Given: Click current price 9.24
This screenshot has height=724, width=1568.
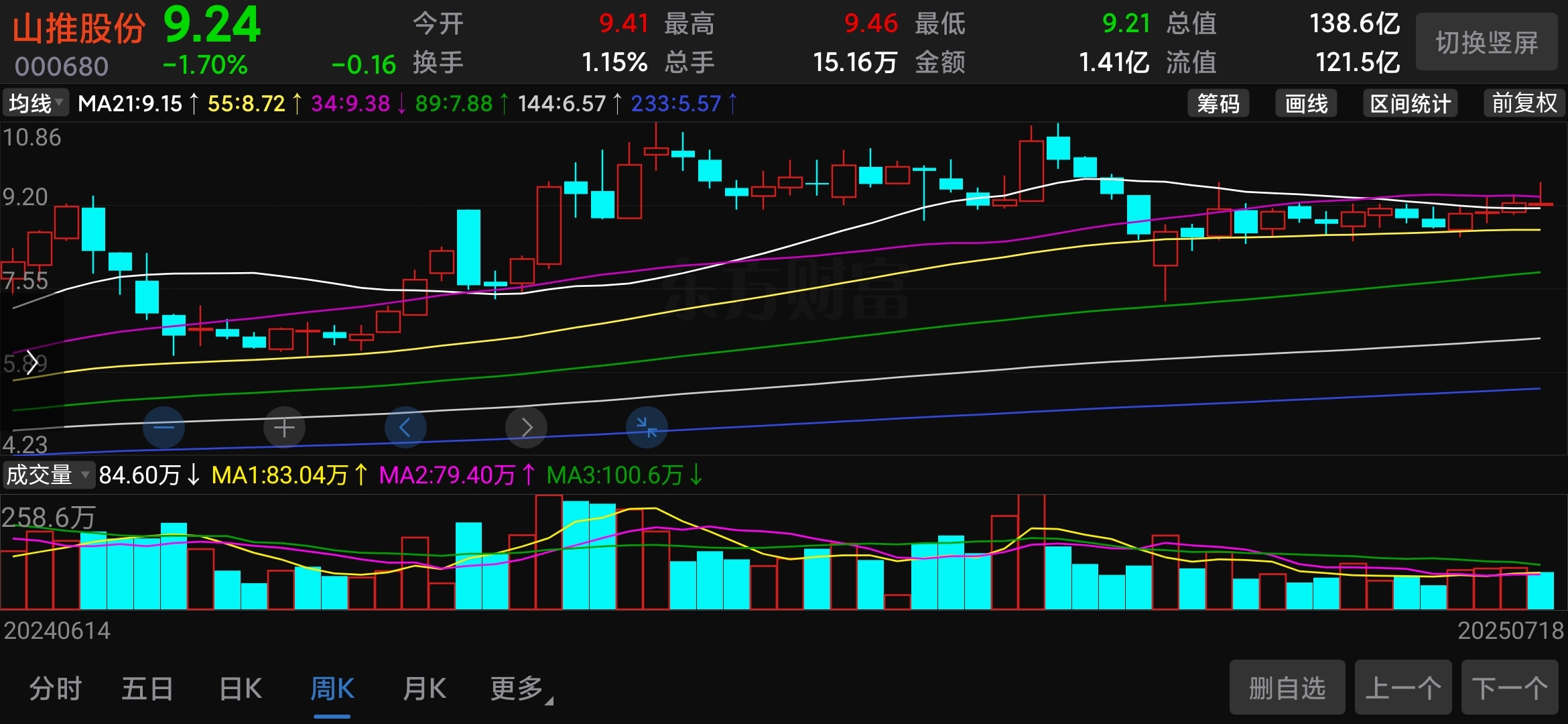Looking at the screenshot, I should (212, 25).
